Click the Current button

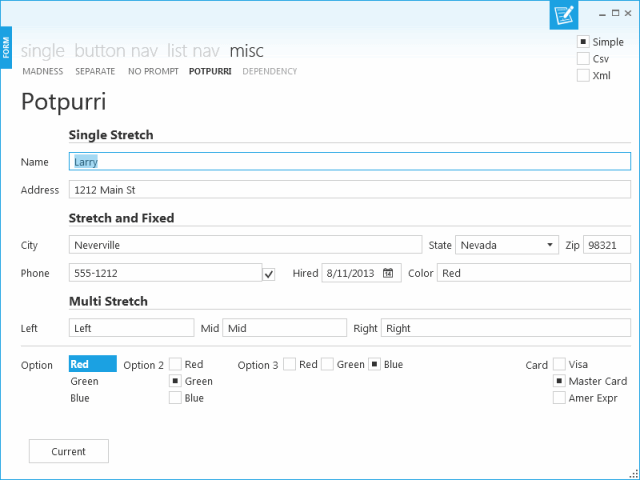tap(69, 451)
